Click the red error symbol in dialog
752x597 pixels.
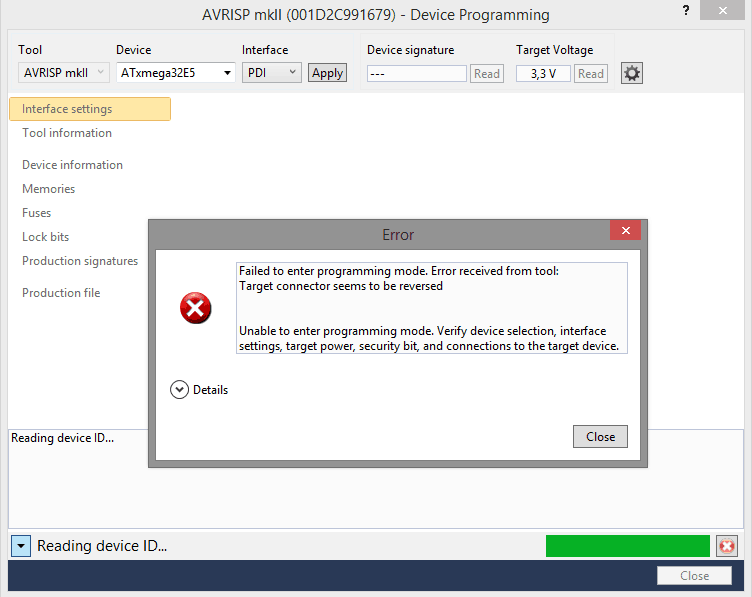pyautogui.click(x=196, y=308)
